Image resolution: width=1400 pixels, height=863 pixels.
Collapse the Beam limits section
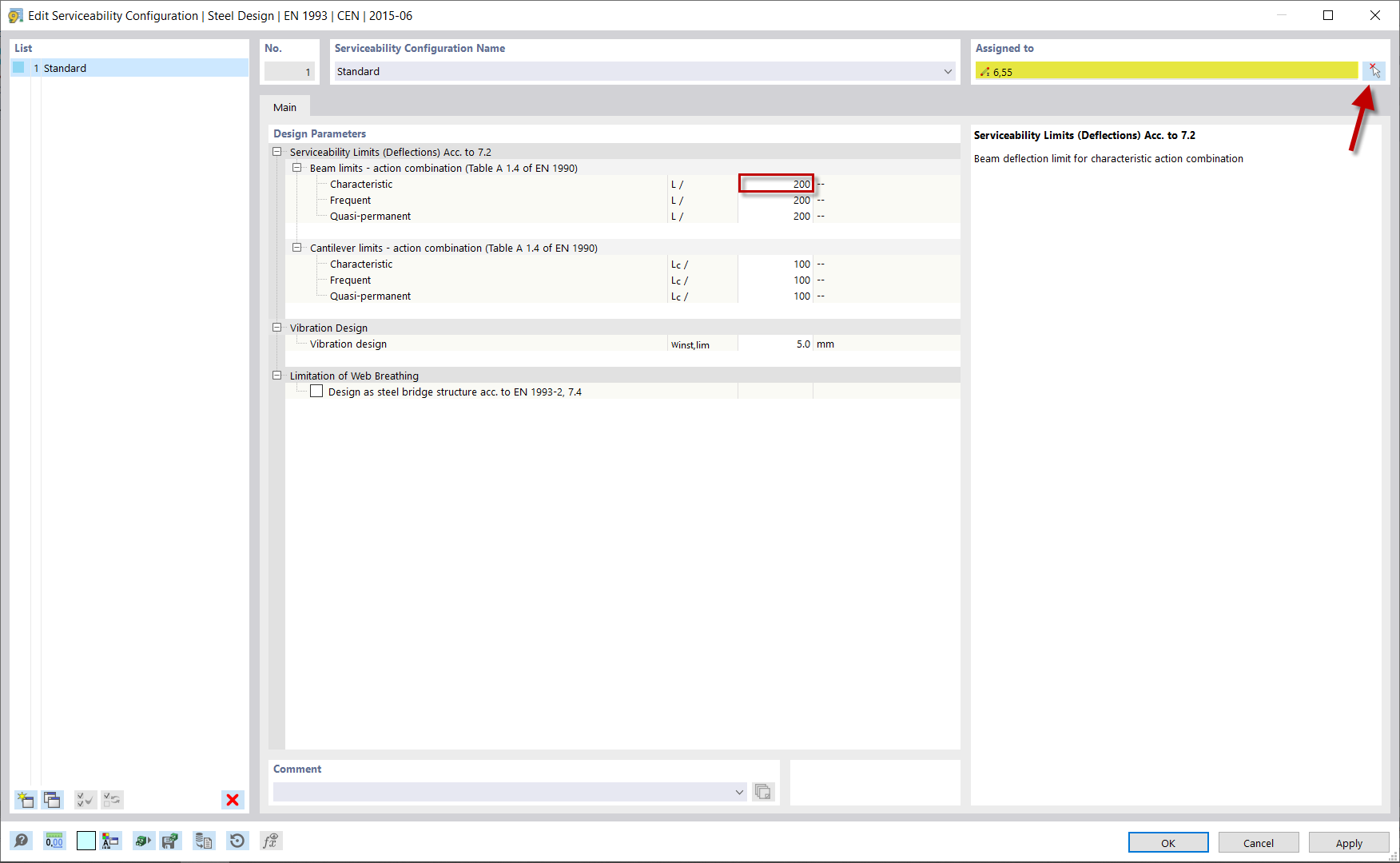297,168
